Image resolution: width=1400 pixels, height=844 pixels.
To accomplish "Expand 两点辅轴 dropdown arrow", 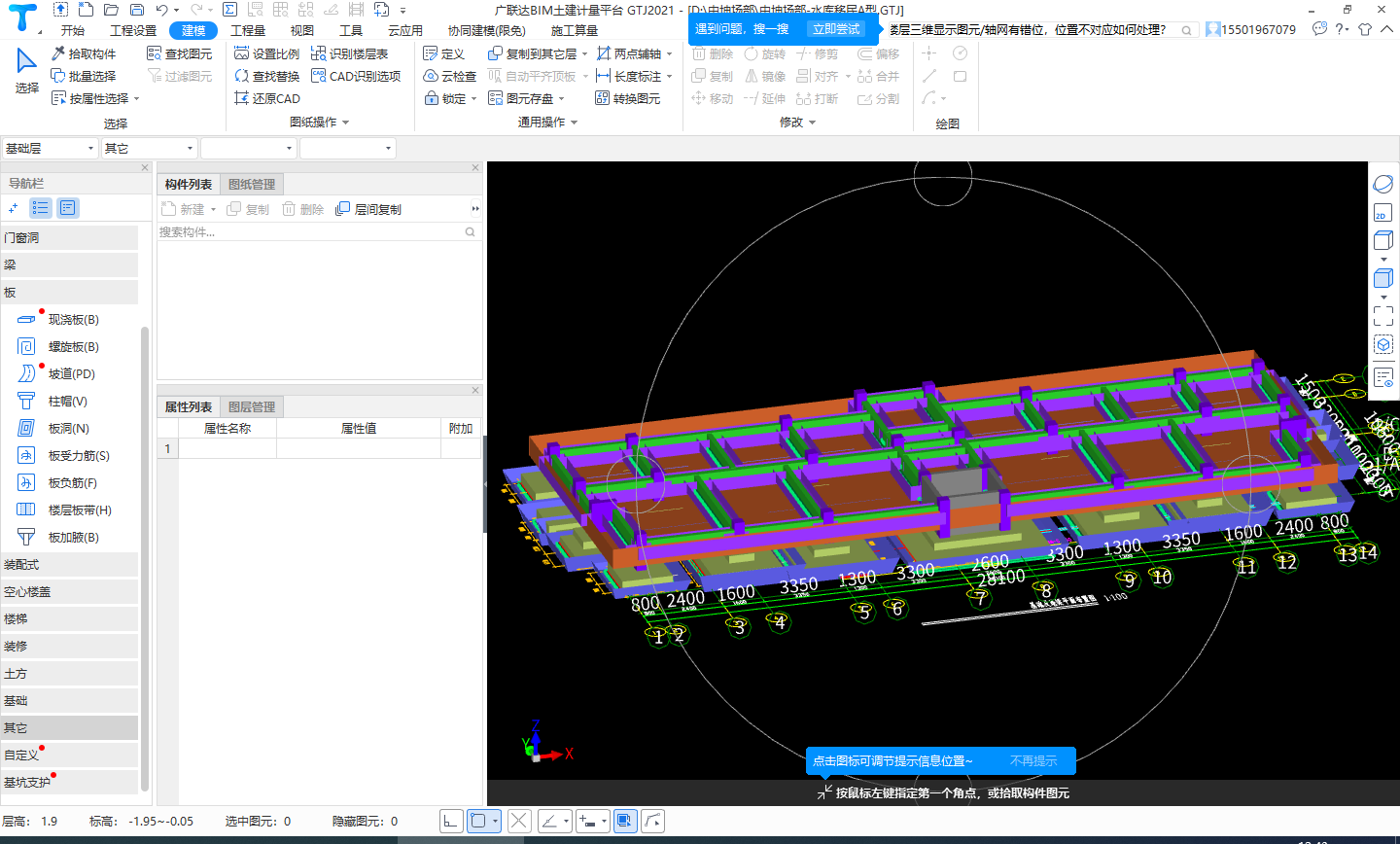I will click(x=669, y=54).
